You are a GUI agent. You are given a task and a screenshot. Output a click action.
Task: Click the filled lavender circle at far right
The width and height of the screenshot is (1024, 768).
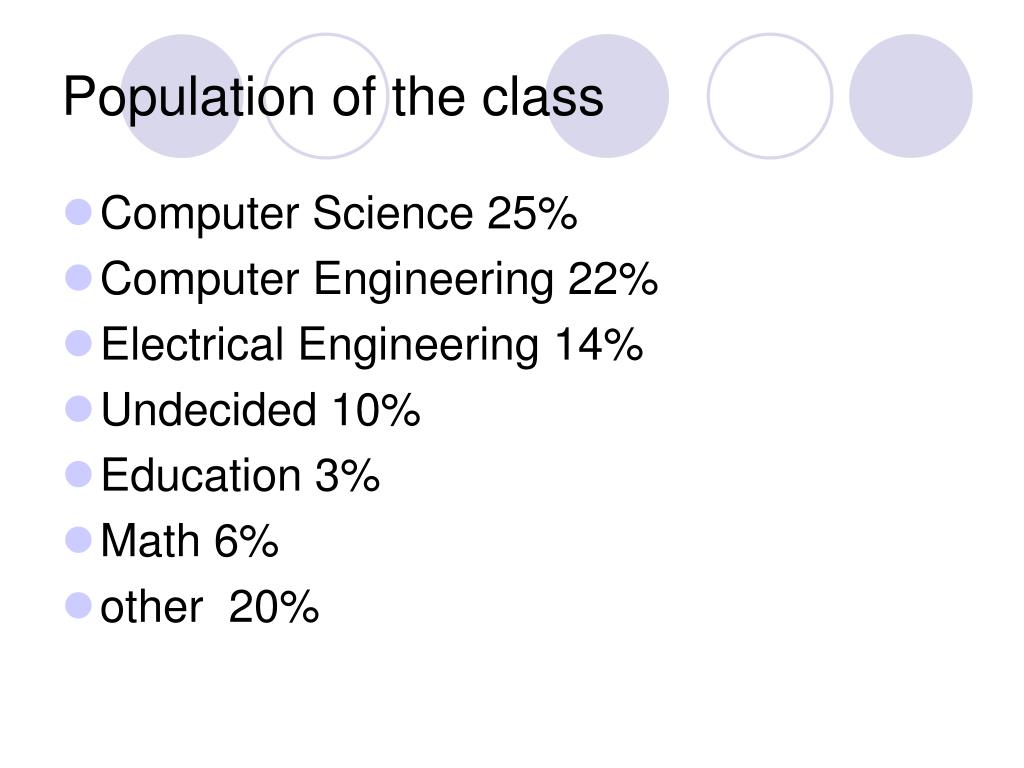[x=911, y=96]
